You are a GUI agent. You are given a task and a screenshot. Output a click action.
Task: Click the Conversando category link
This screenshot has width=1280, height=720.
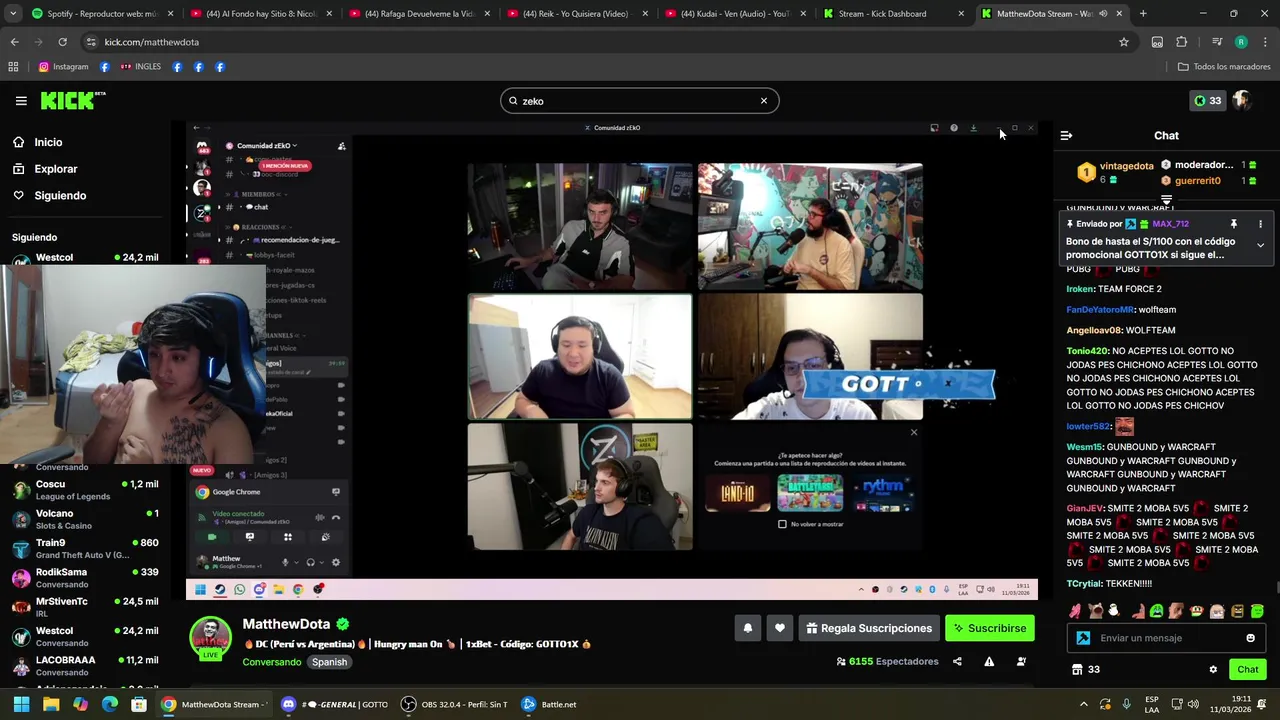coord(271,662)
